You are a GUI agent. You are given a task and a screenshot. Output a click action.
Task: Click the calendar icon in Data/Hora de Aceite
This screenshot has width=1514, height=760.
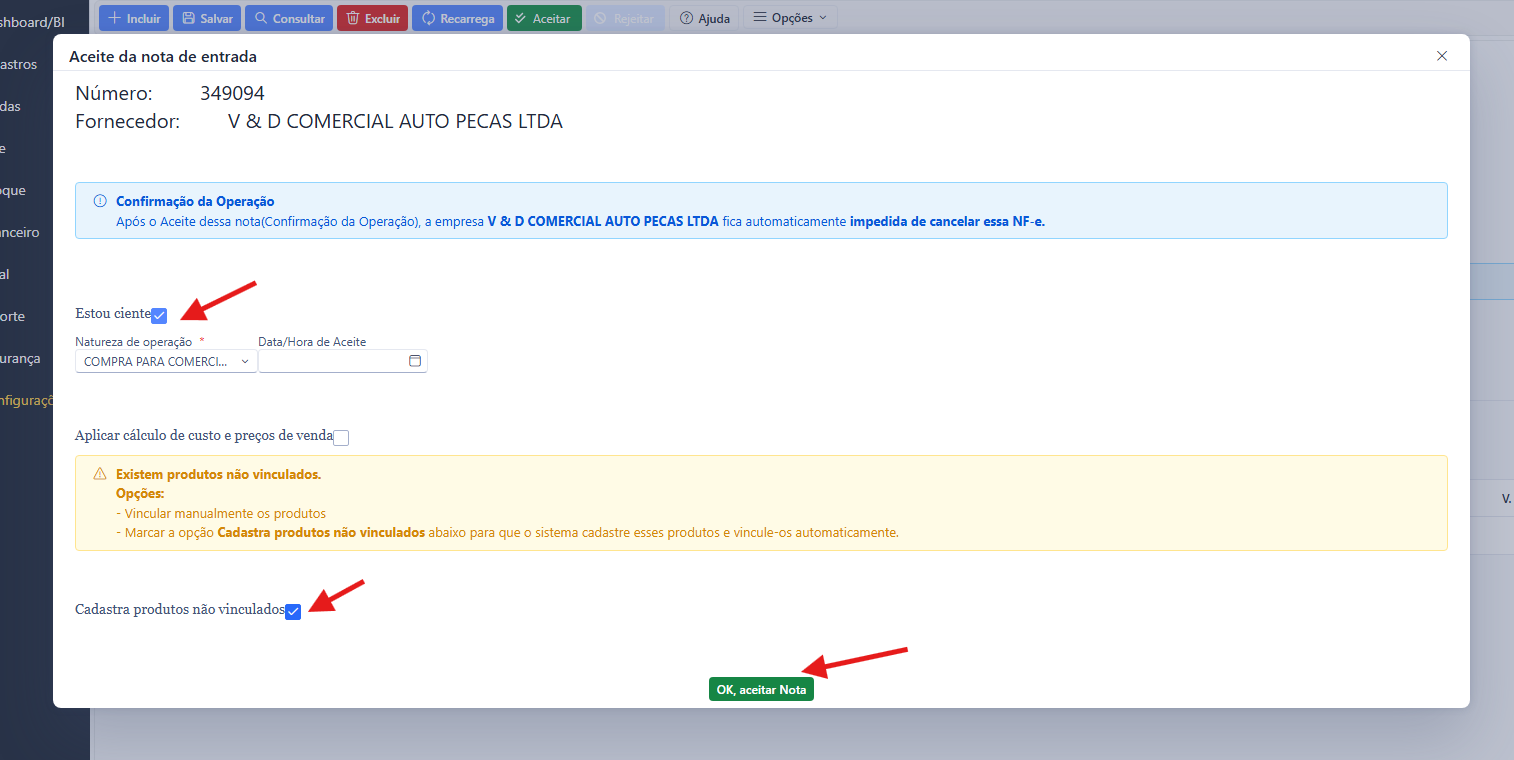(x=415, y=361)
